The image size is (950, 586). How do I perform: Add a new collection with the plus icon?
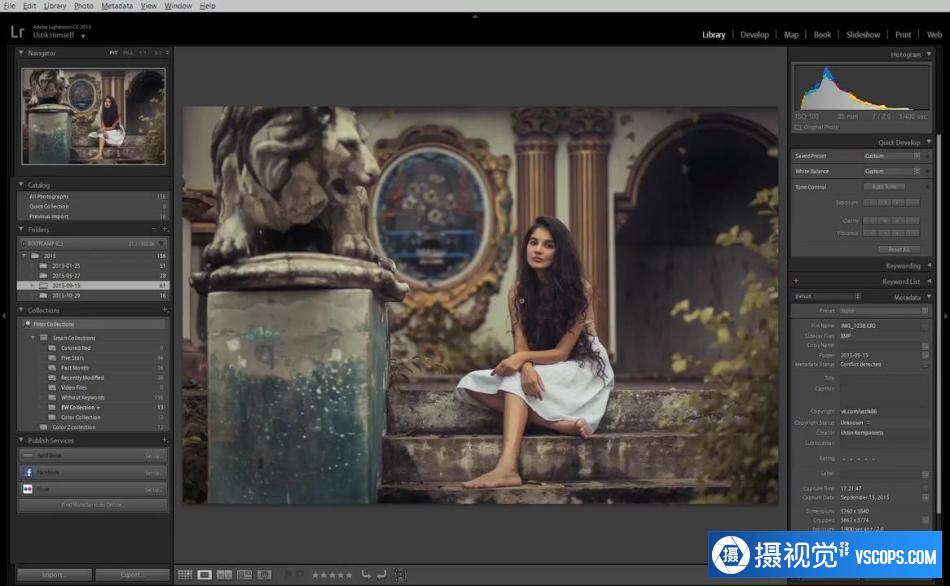(164, 310)
